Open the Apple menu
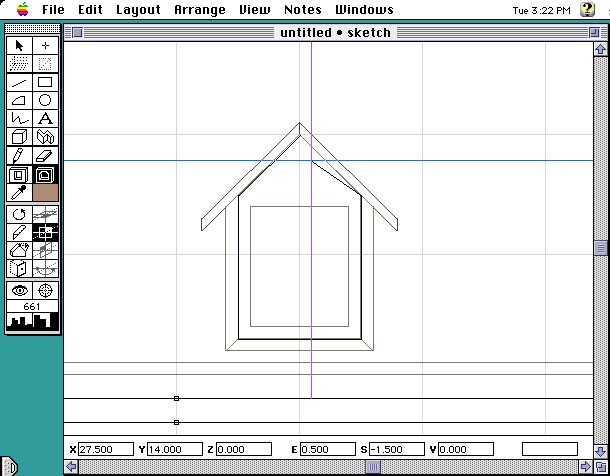This screenshot has height=476, width=610. (x=22, y=10)
